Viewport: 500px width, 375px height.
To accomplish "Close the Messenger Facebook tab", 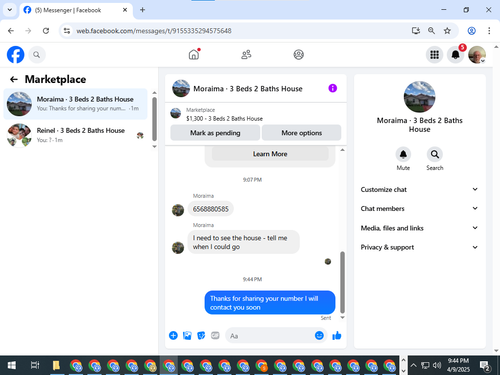I will pos(125,10).
